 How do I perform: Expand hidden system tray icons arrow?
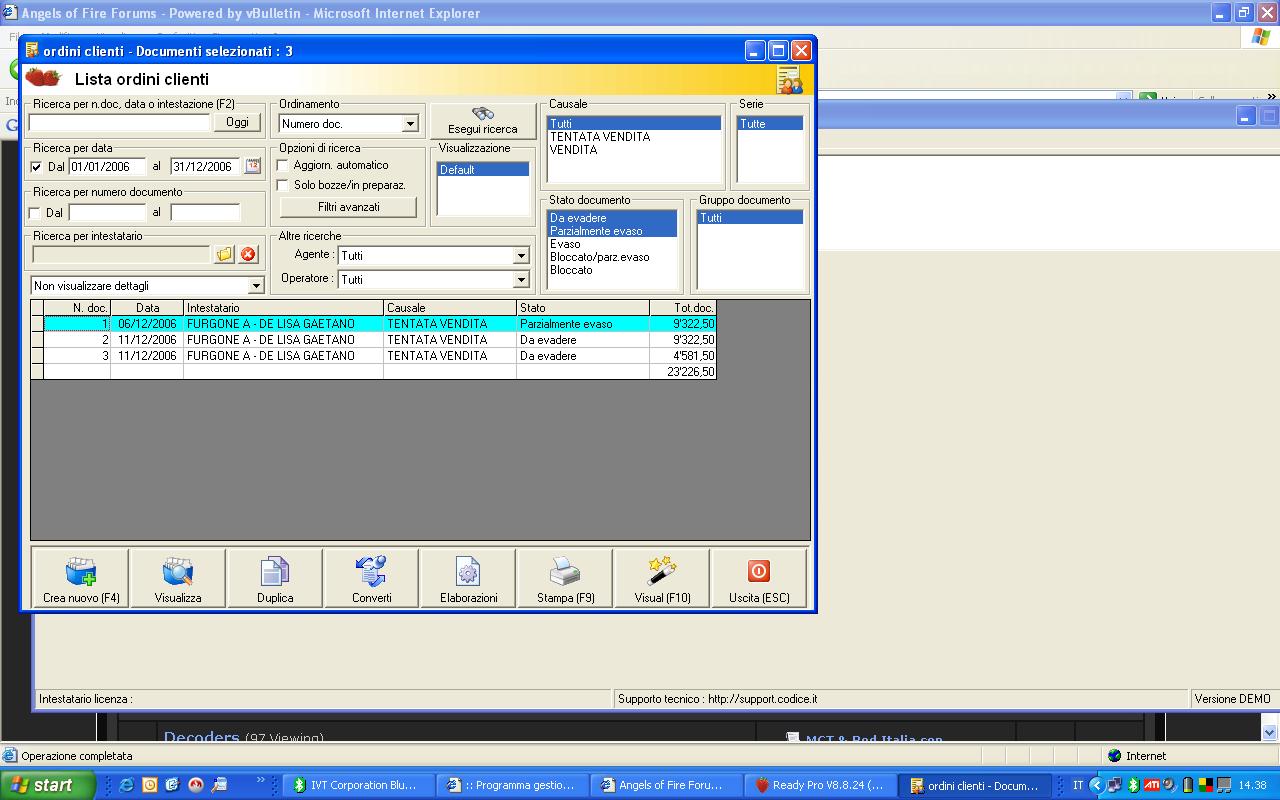1097,785
